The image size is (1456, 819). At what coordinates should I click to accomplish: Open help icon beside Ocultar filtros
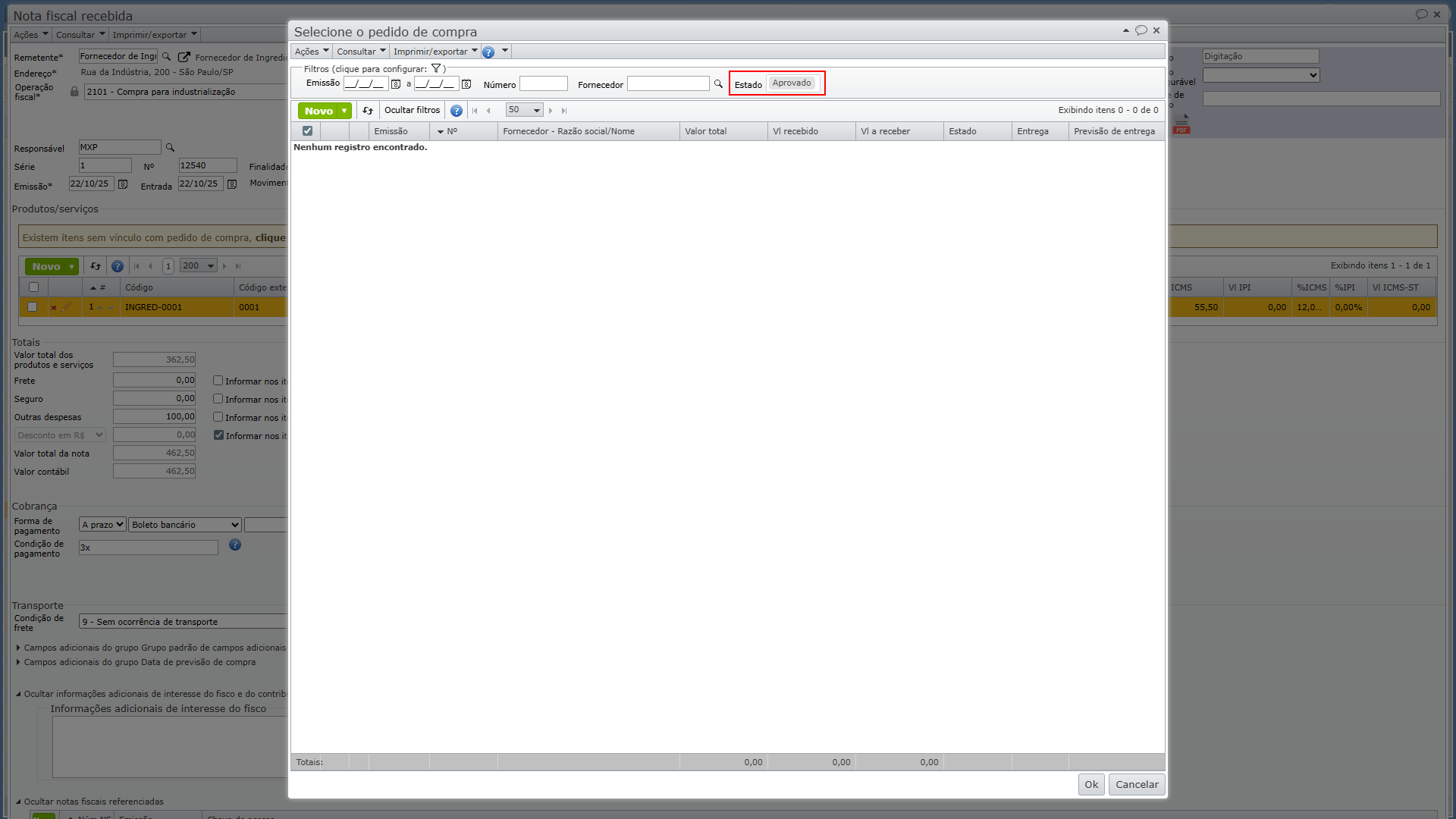coord(457,111)
